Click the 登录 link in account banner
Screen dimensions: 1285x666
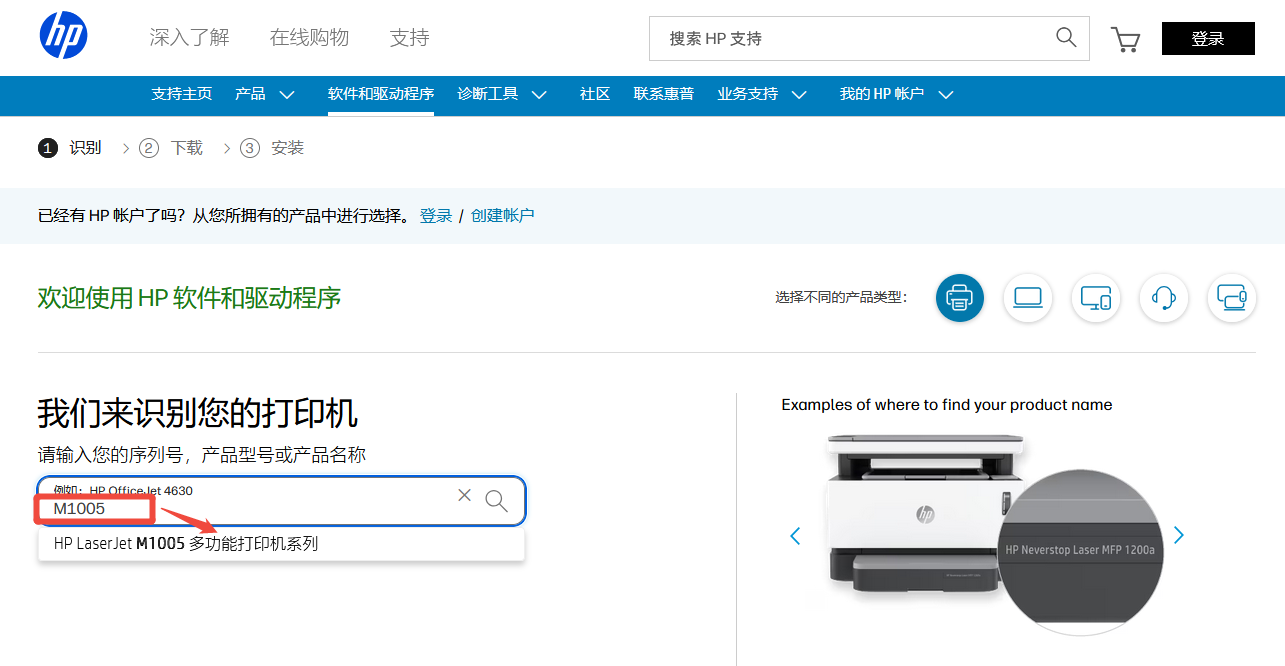tap(436, 215)
